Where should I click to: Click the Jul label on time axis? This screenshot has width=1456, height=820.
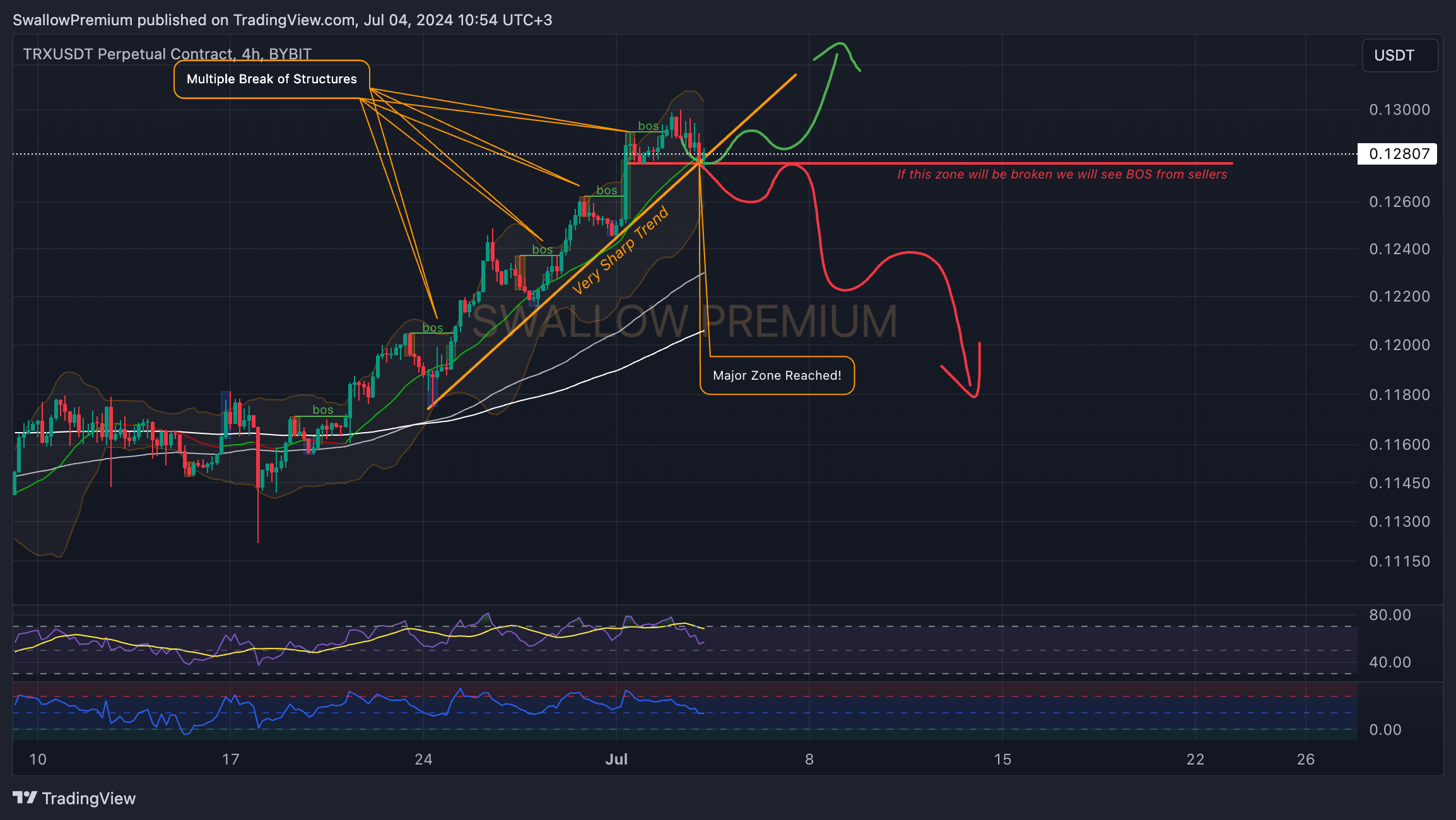click(616, 759)
